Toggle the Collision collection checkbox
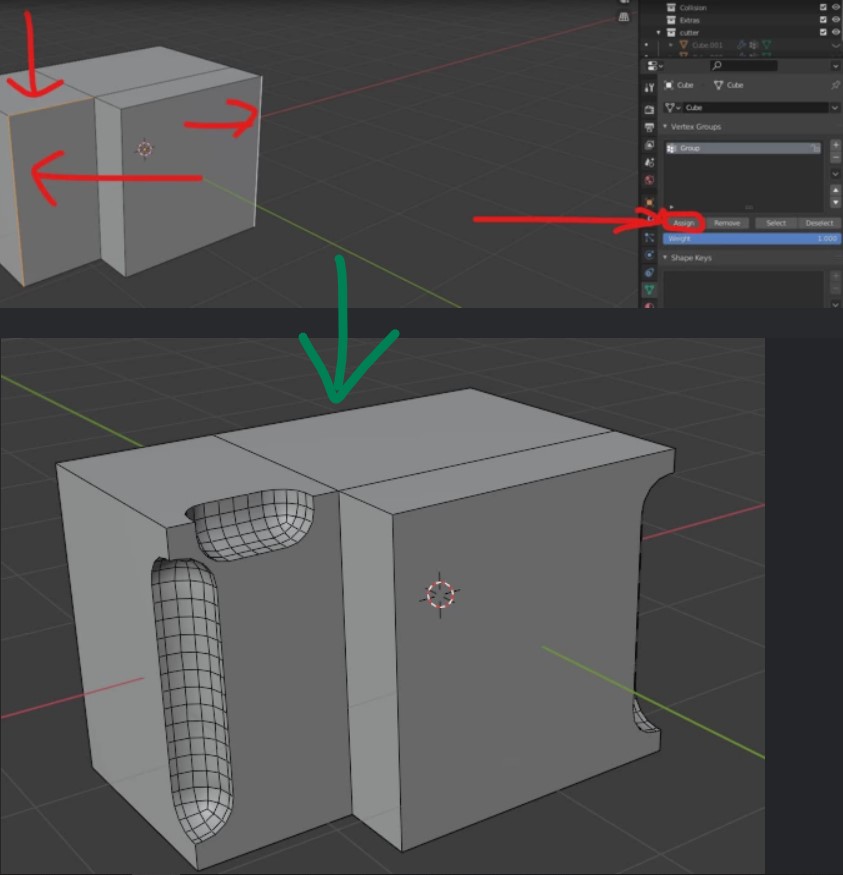Viewport: 843px width, 875px height. tap(823, 7)
